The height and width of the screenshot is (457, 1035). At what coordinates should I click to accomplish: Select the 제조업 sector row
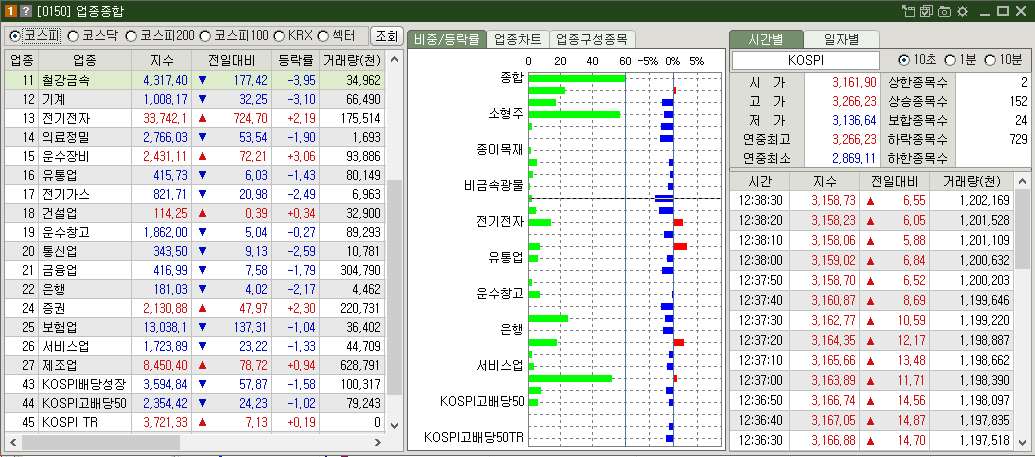pyautogui.click(x=195, y=365)
